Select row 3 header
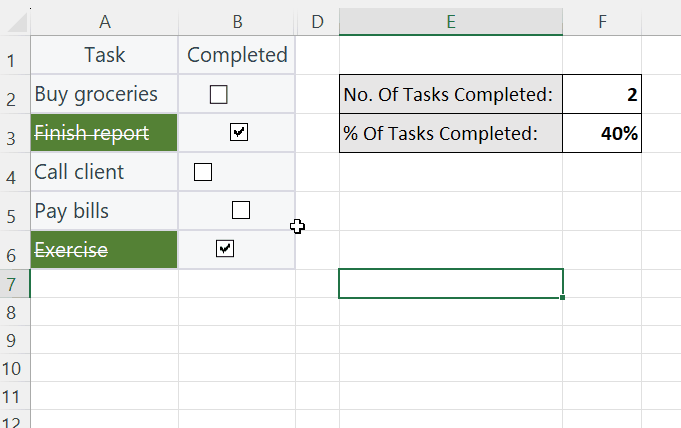The width and height of the screenshot is (681, 428). (x=15, y=133)
